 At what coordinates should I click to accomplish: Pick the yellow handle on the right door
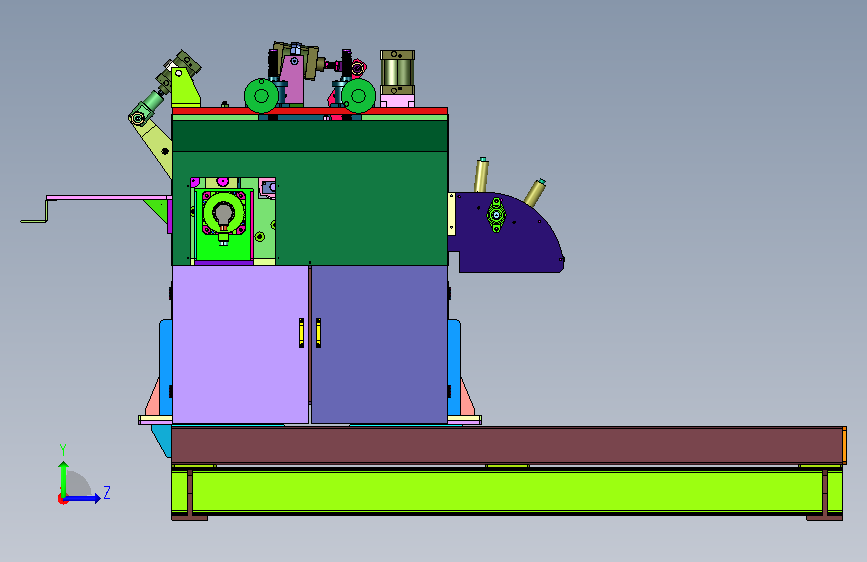pos(318,333)
